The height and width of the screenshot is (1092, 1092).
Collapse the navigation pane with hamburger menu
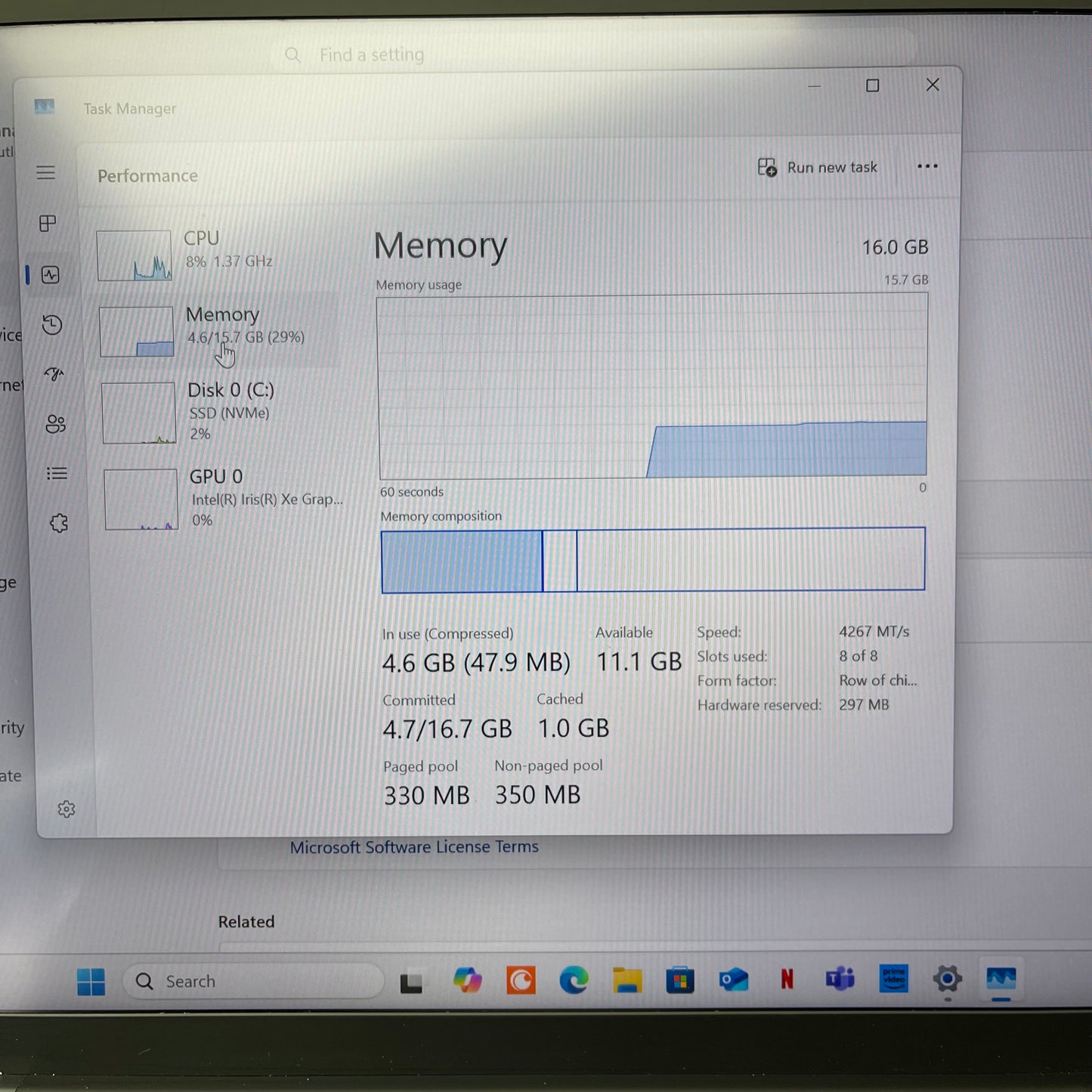pyautogui.click(x=46, y=172)
